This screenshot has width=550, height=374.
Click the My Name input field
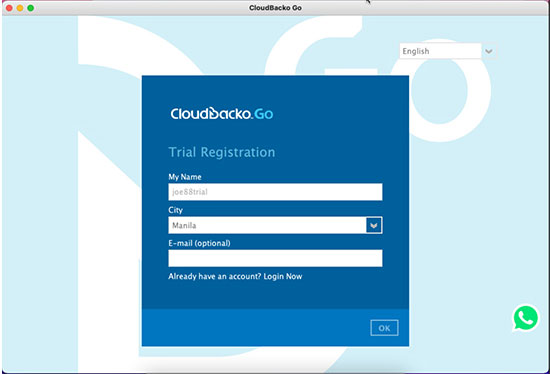click(x=275, y=192)
